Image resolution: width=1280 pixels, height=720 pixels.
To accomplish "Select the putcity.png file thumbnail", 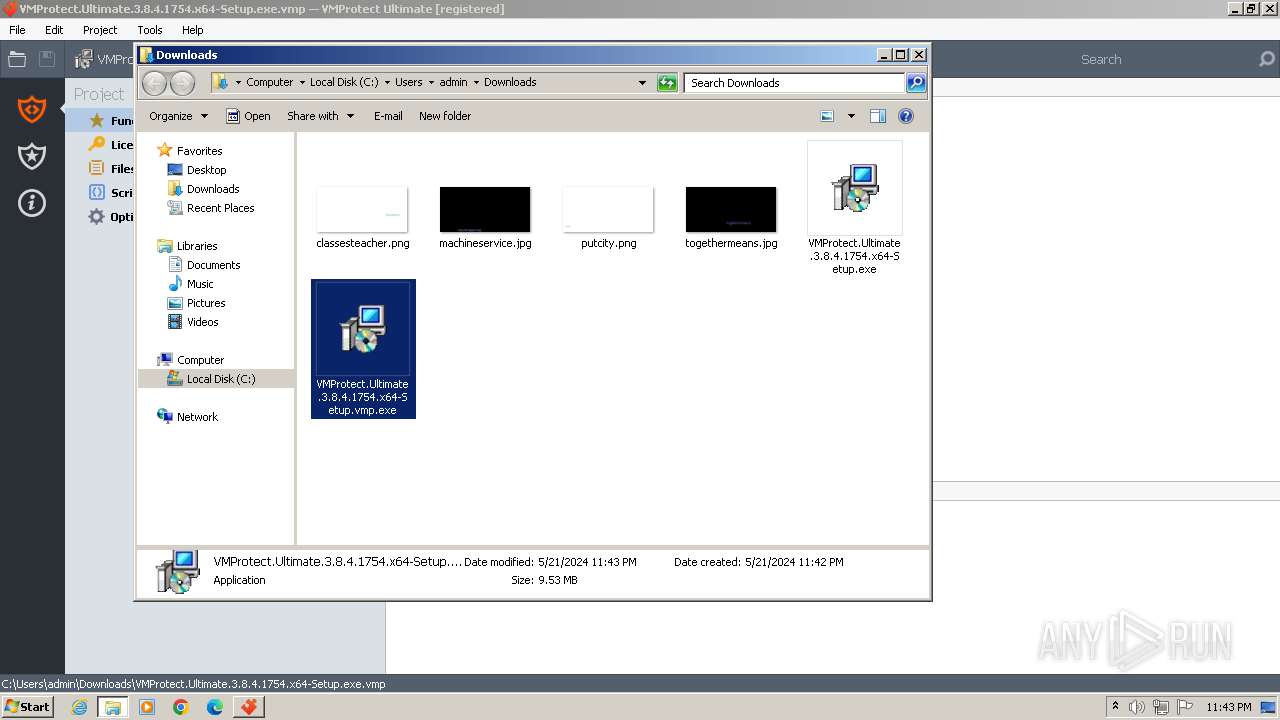I will tap(608, 209).
